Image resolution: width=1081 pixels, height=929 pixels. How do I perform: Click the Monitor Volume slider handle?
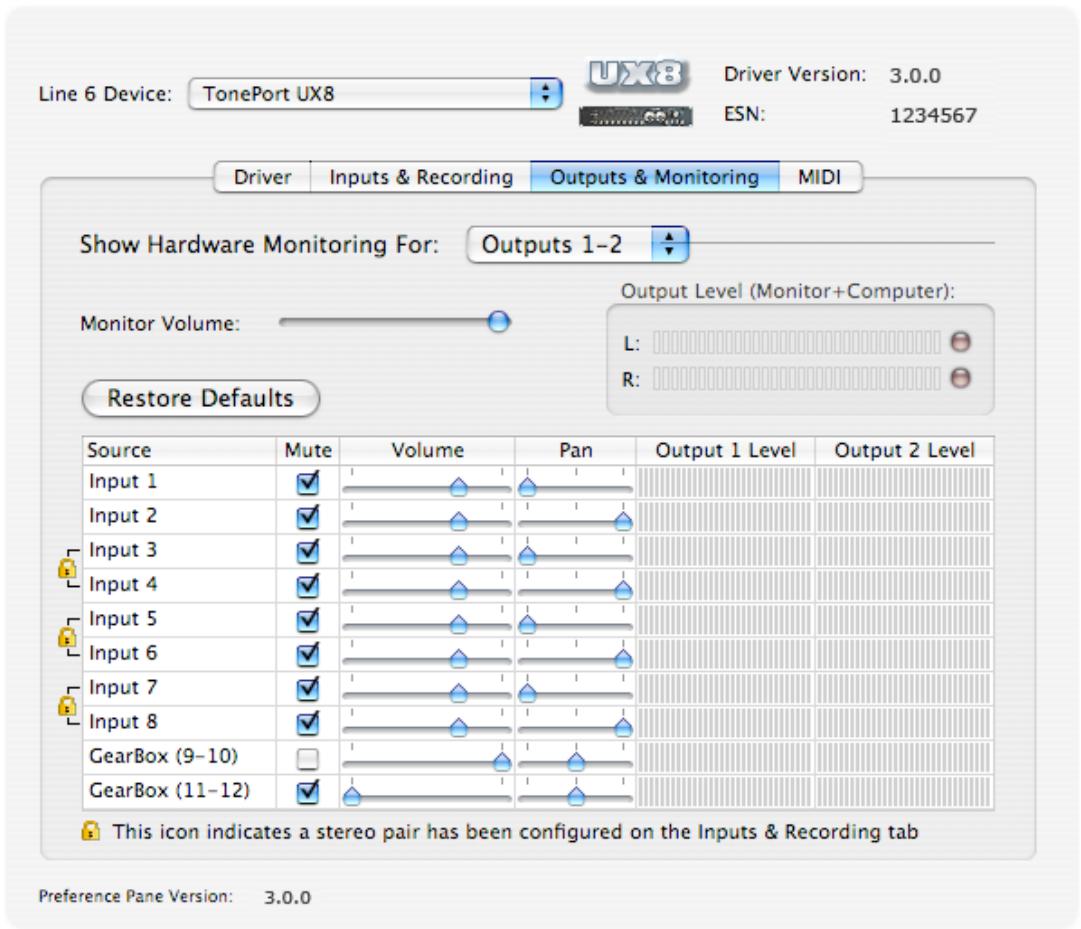[498, 321]
